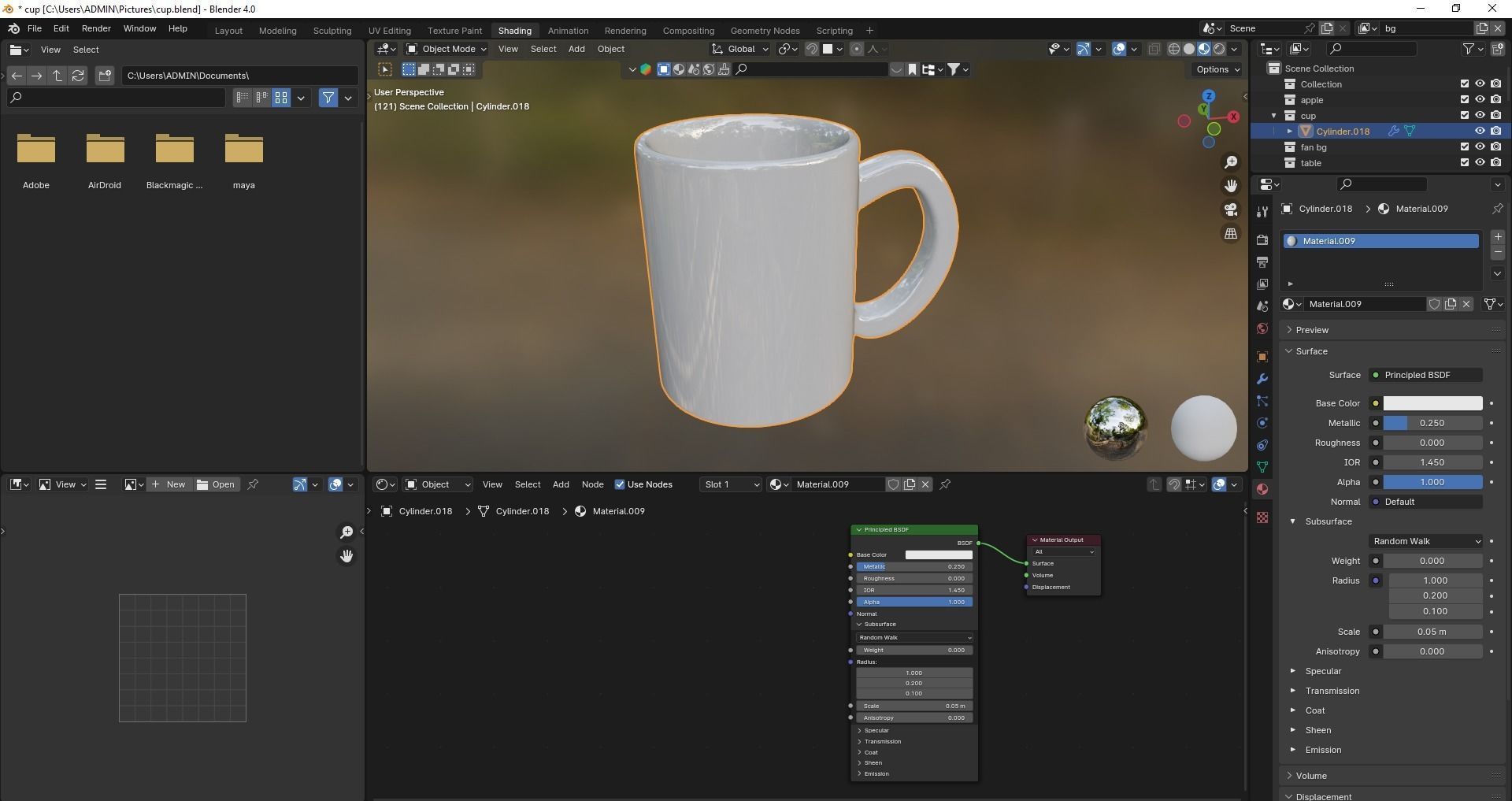Collapse the Surface panel
The width and height of the screenshot is (1512, 801).
pos(1311,351)
